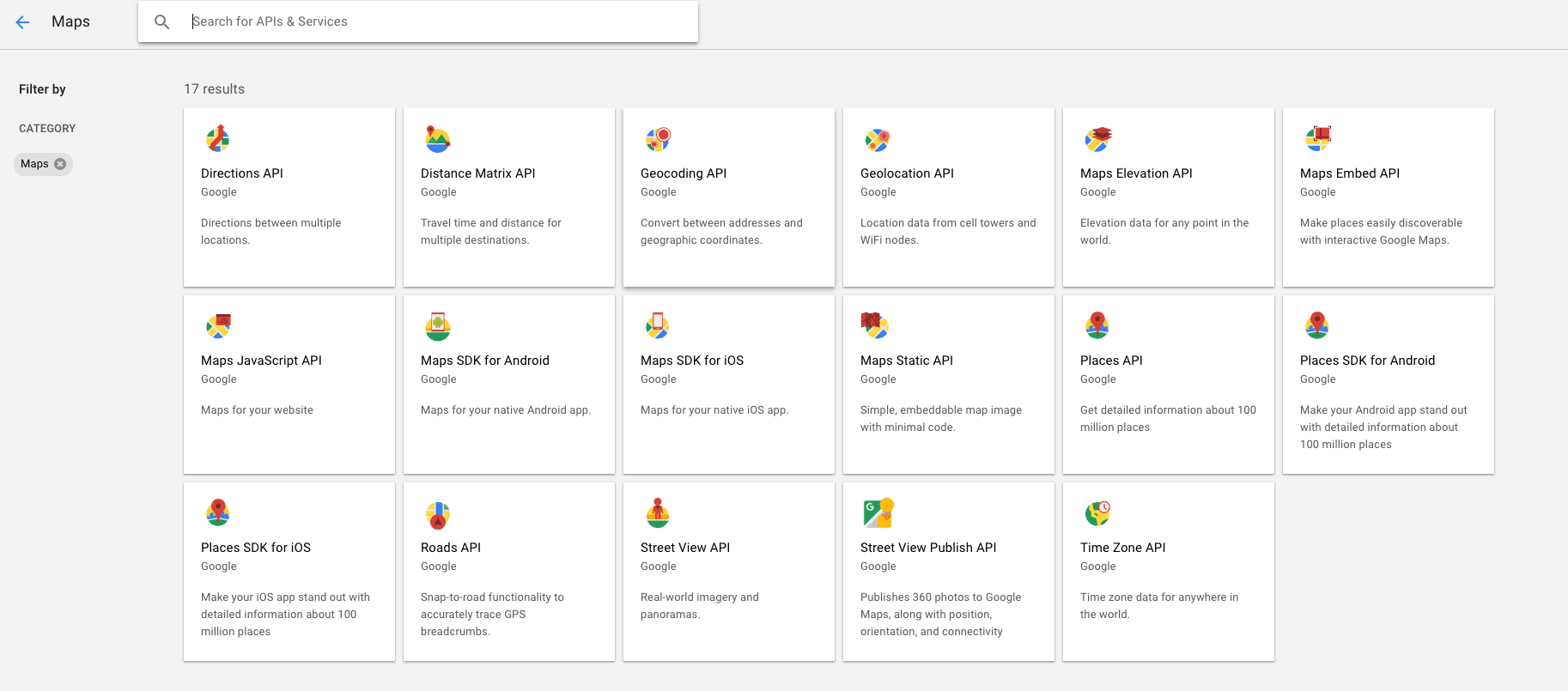Viewport: 1568px width, 691px height.
Task: Click the Places SDK for iOS icon
Action: point(218,512)
